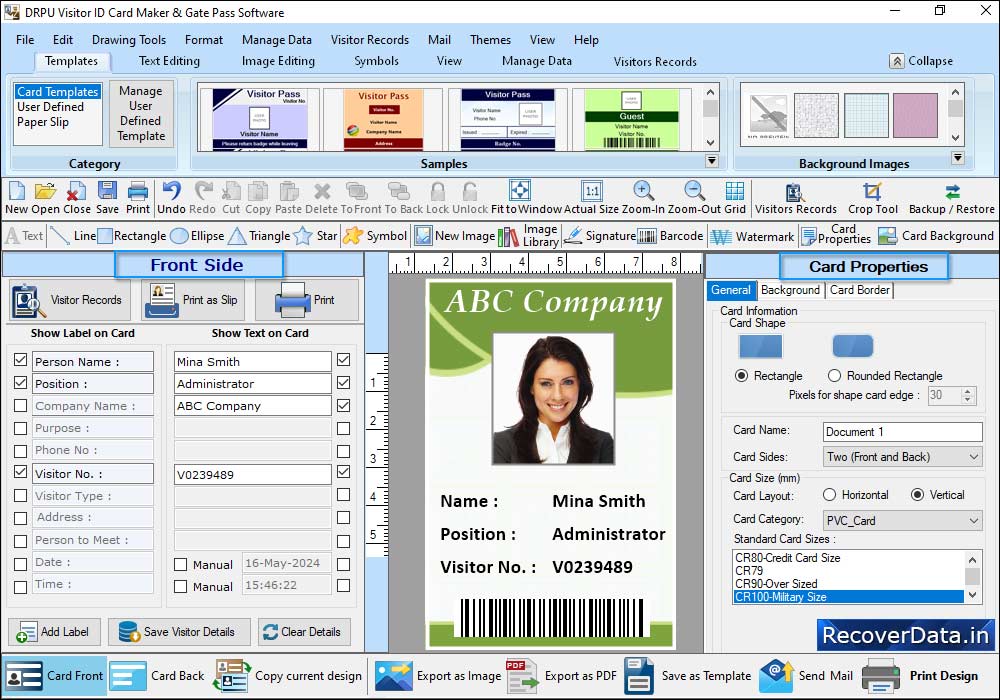Viewport: 1000px width, 700px height.
Task: Open the Card Sides dropdown
Action: pos(902,456)
